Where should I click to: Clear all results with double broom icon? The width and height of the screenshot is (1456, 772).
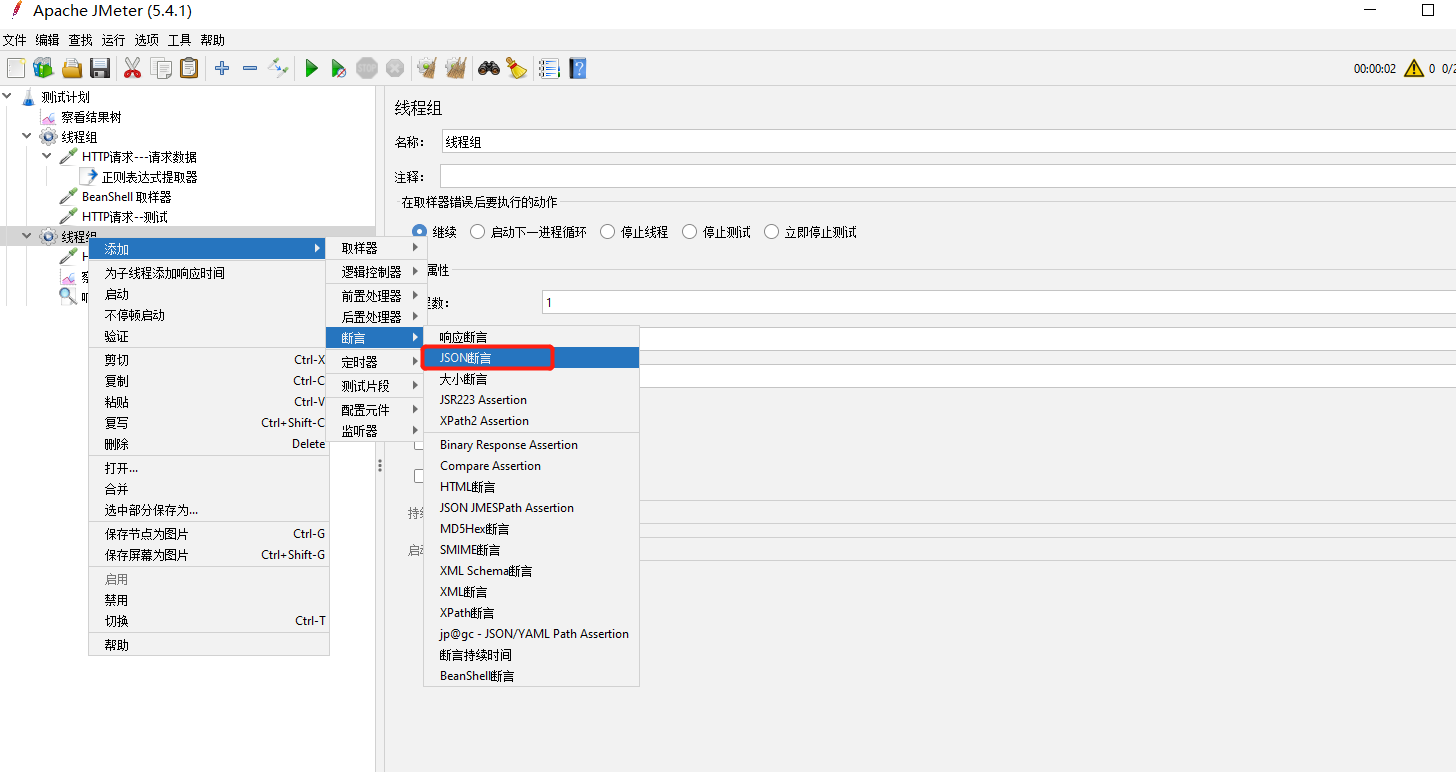456,68
